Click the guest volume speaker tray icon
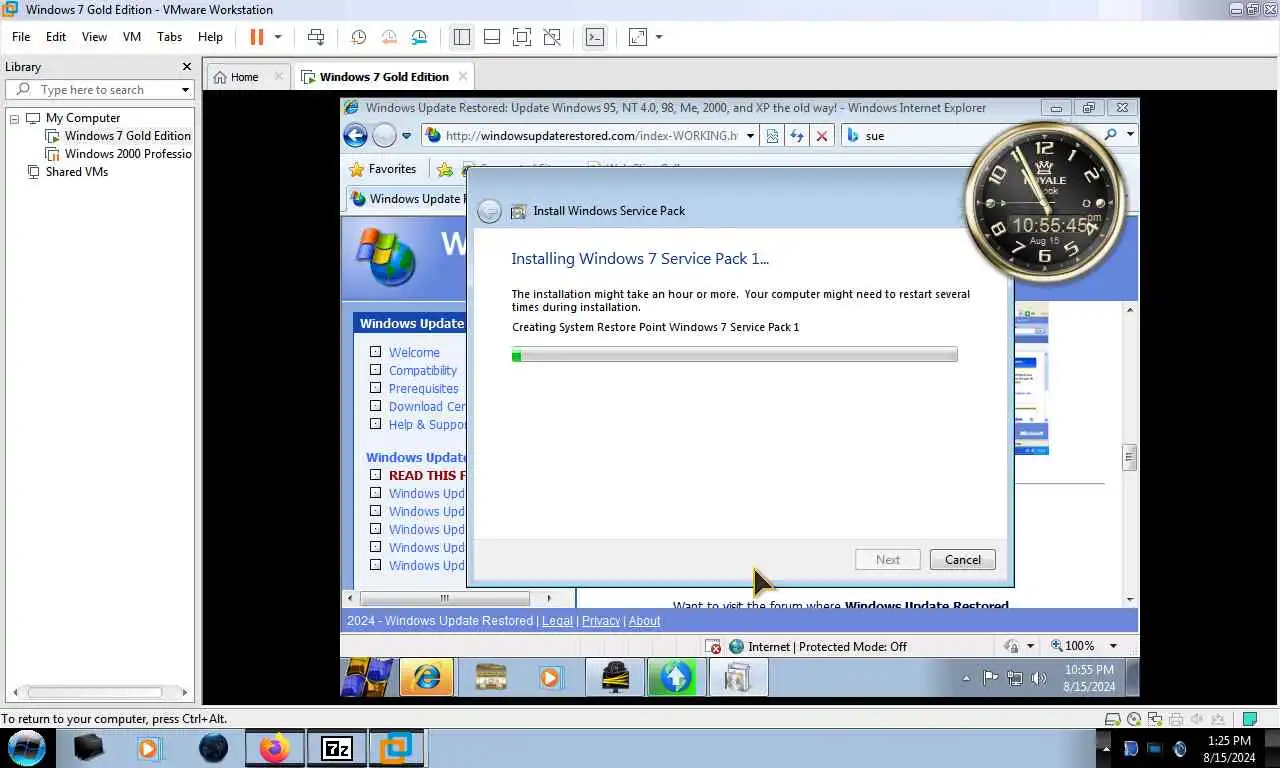Image resolution: width=1280 pixels, height=768 pixels. point(1038,678)
